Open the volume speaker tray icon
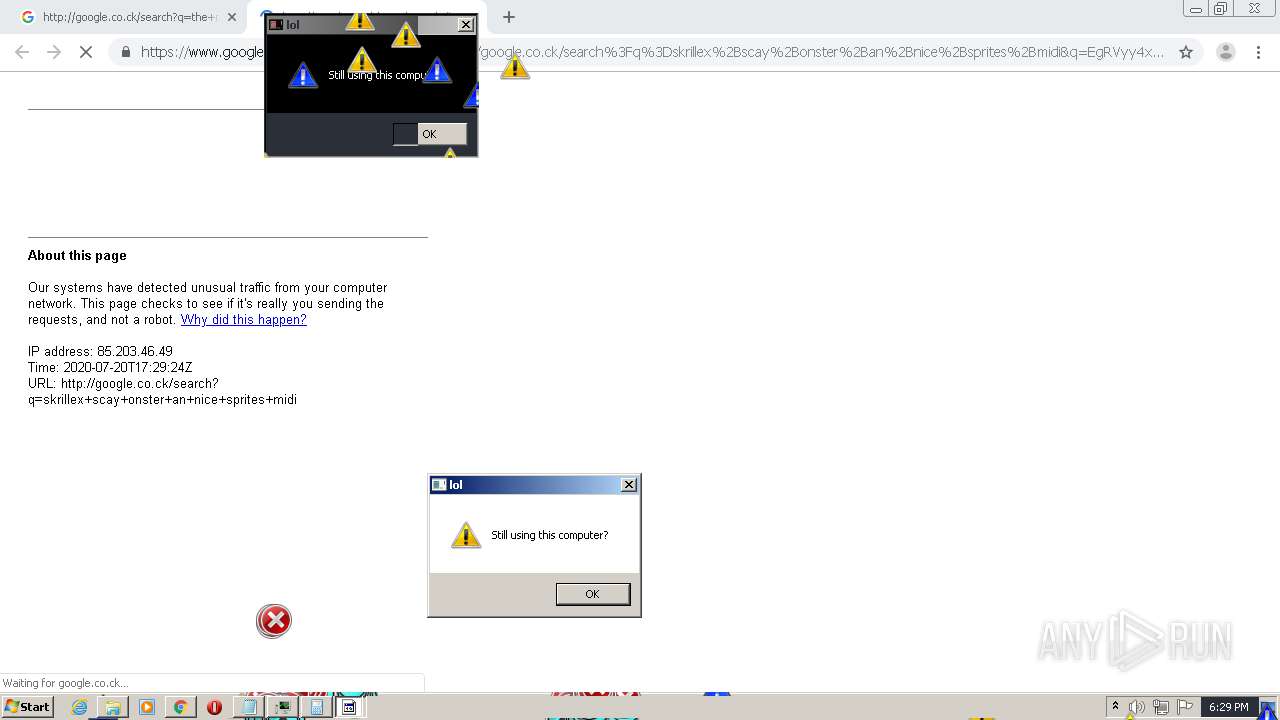The height and width of the screenshot is (720, 1280). [1137, 707]
